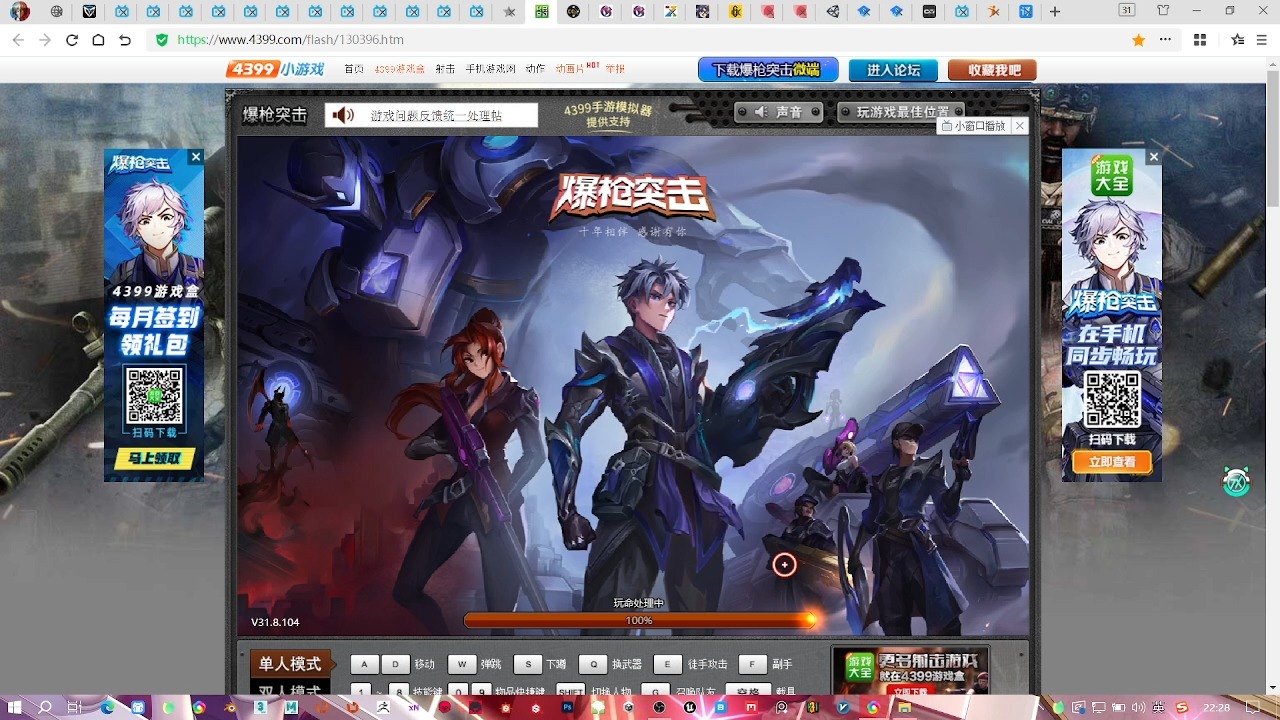Close the right-side 游戏大全 advertisement

(x=1153, y=157)
